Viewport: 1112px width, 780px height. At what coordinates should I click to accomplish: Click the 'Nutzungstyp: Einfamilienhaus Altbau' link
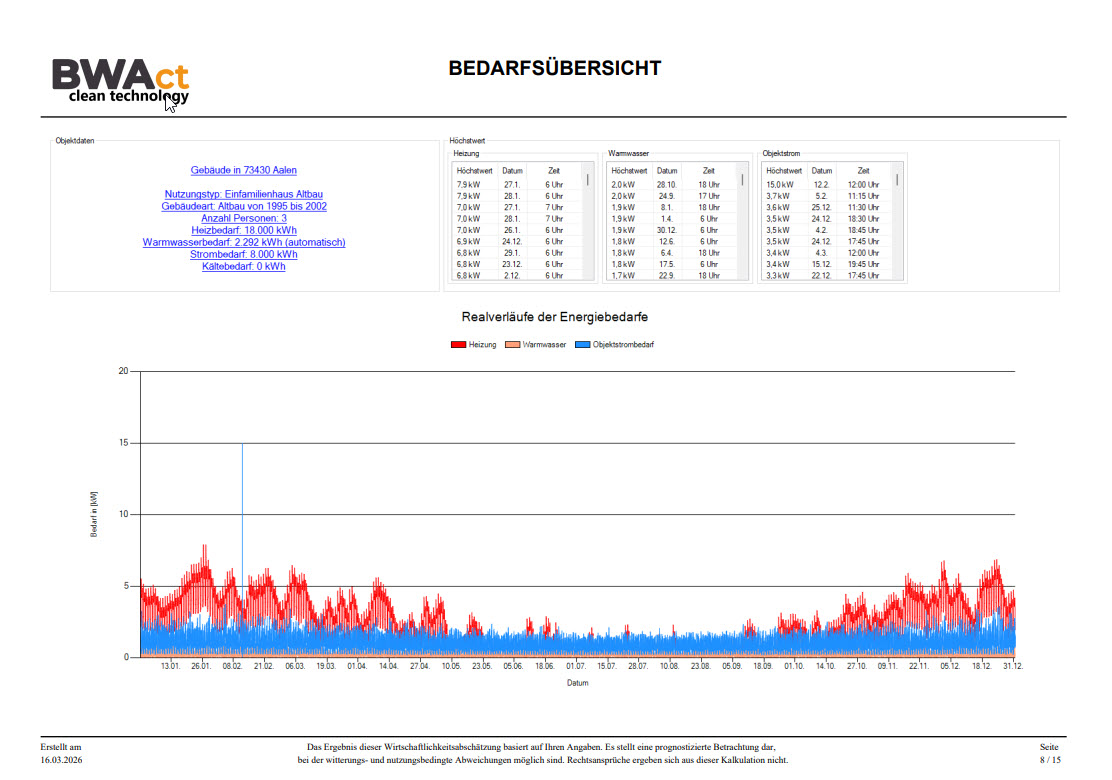click(243, 194)
